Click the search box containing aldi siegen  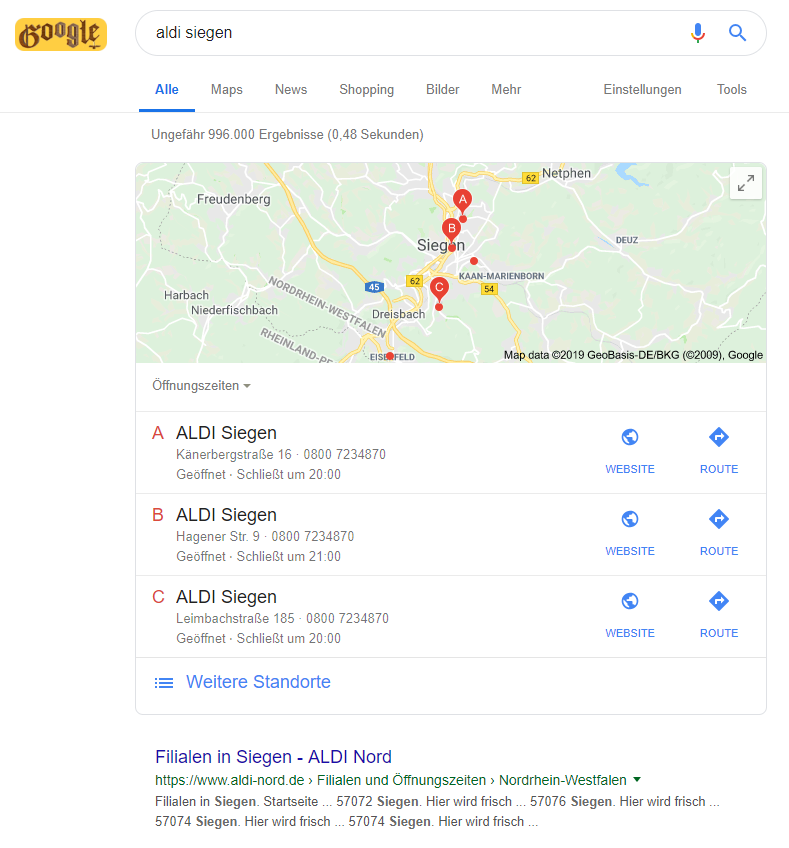[x=411, y=33]
